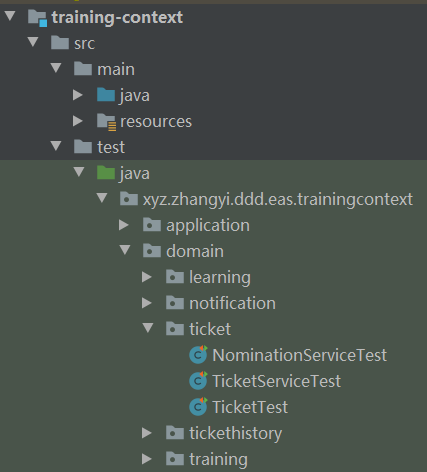Select the test folder label
Screen dimensions: 427x472
(111, 147)
